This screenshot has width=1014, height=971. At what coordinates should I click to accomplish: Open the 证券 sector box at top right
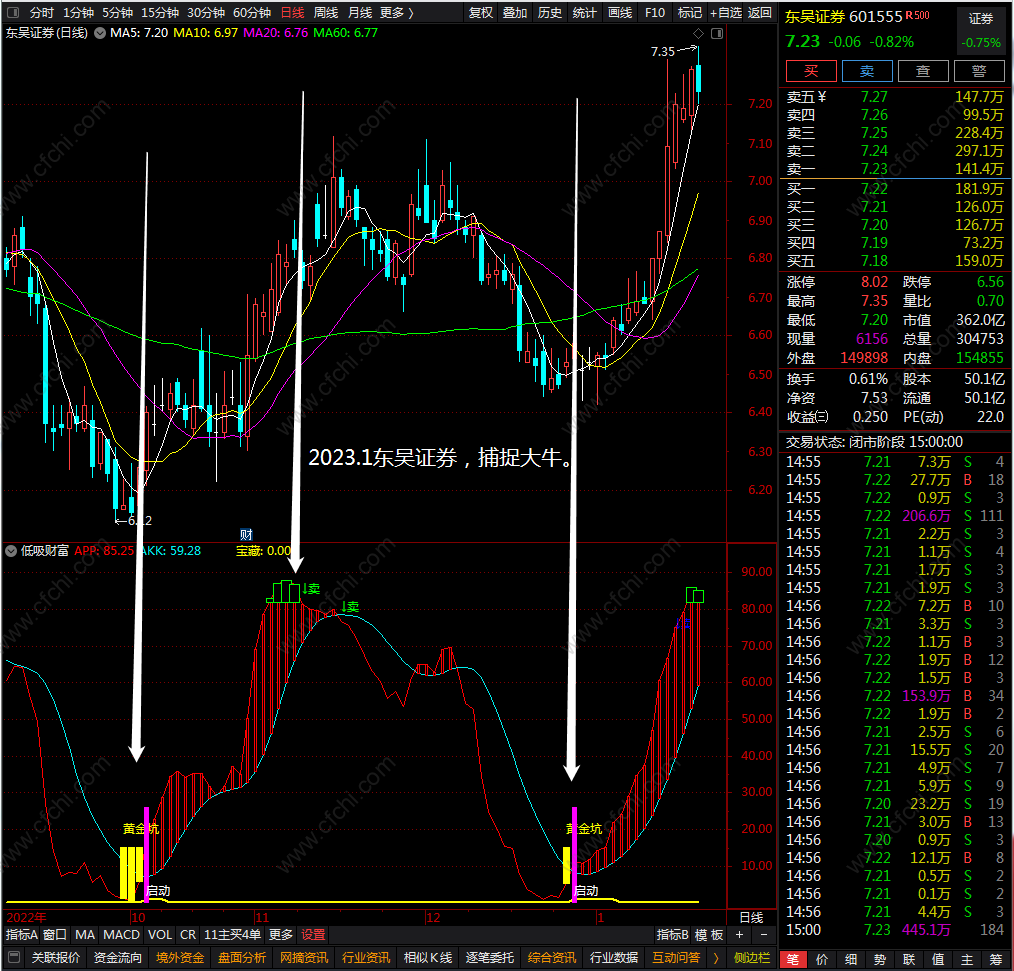(981, 30)
